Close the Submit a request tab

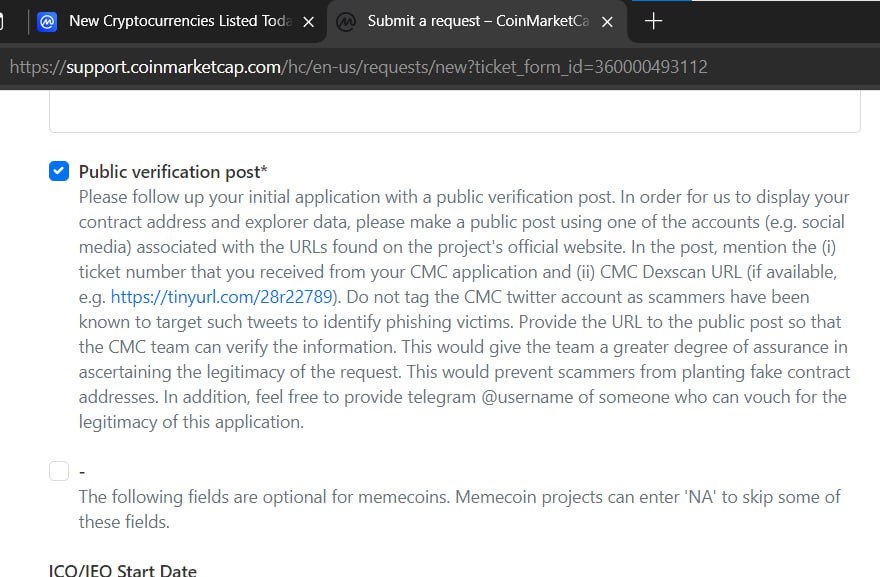(607, 22)
